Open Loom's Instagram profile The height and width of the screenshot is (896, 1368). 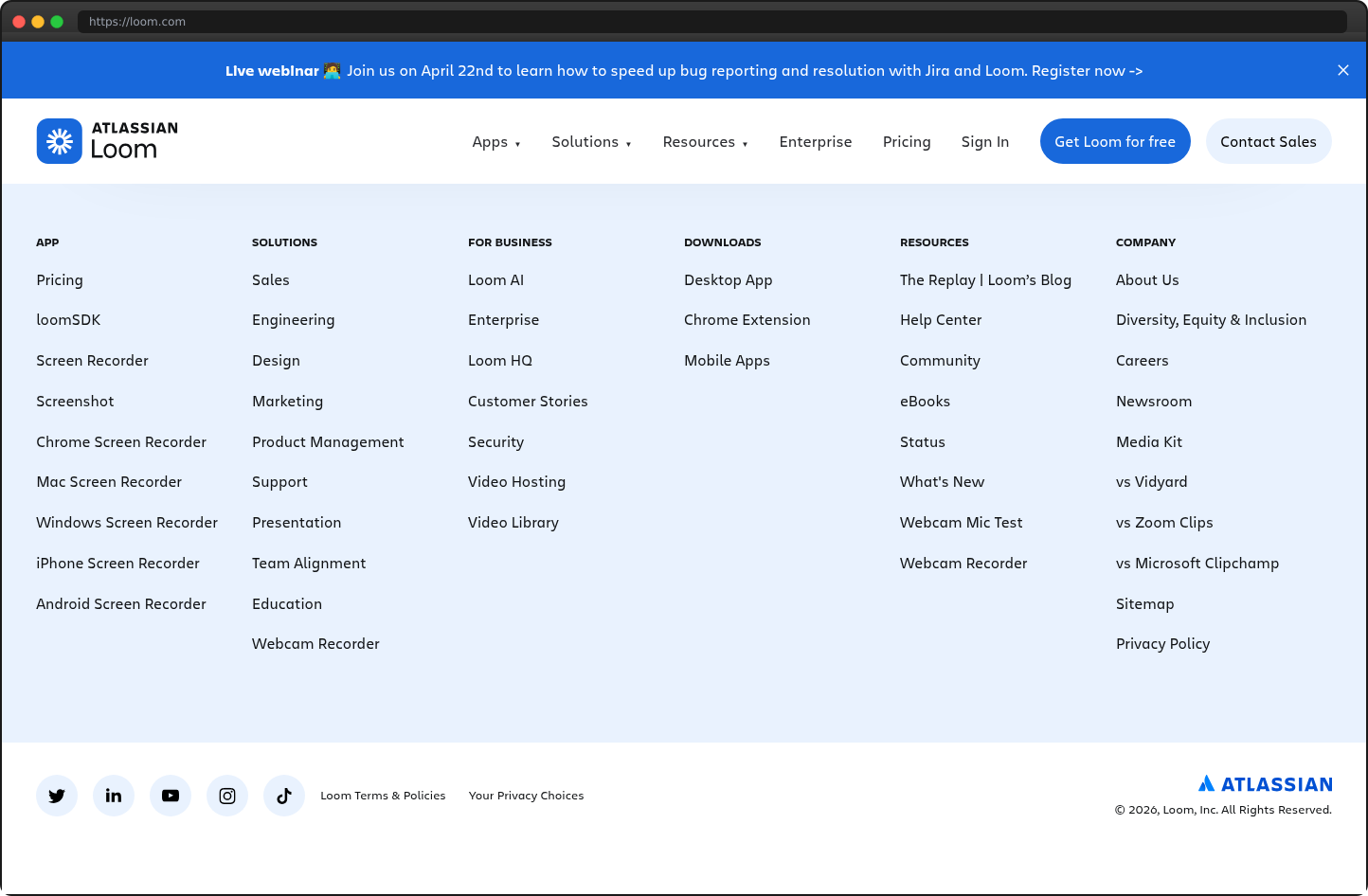[x=227, y=796]
